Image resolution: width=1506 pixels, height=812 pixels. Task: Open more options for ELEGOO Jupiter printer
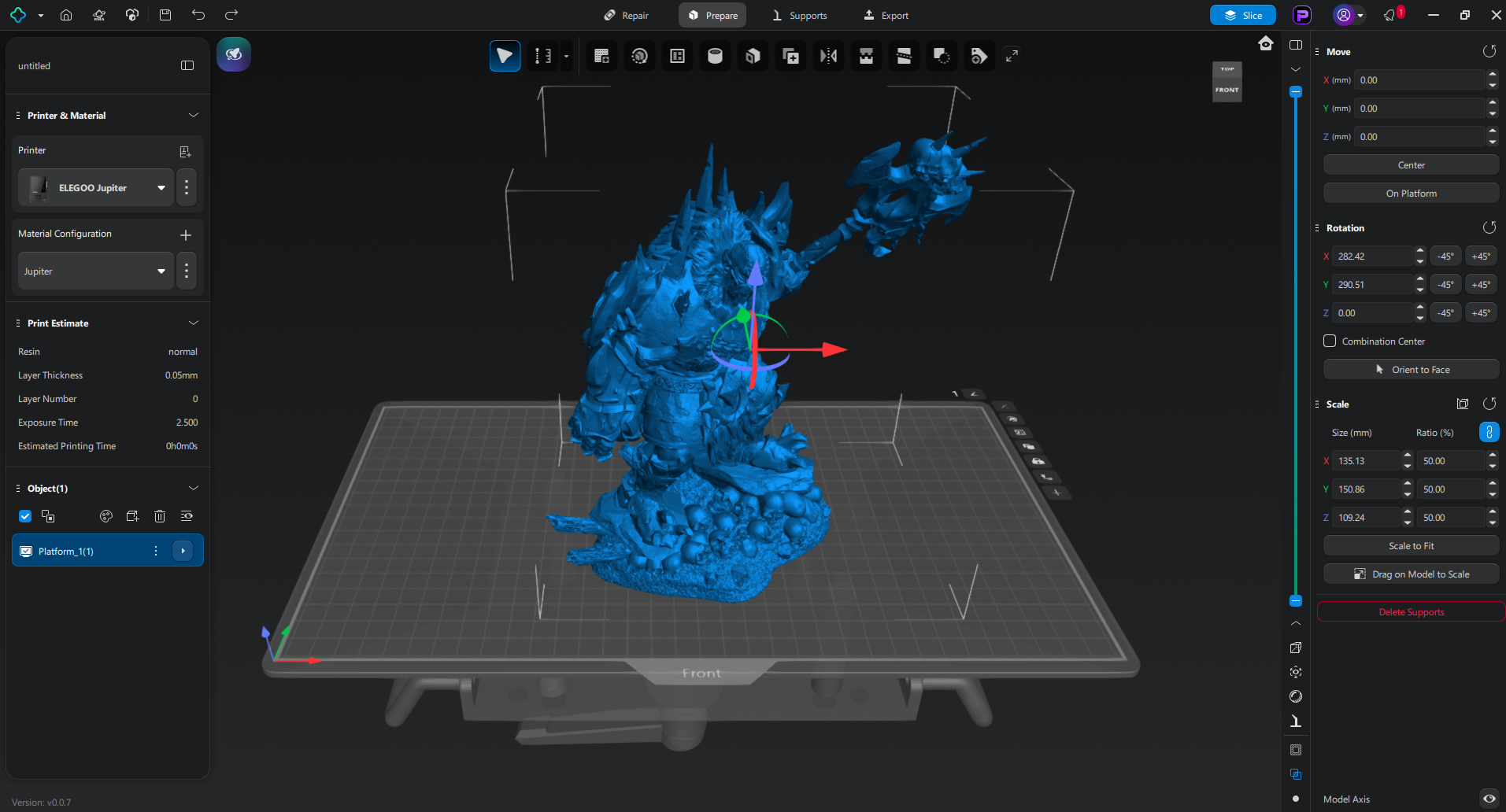187,187
